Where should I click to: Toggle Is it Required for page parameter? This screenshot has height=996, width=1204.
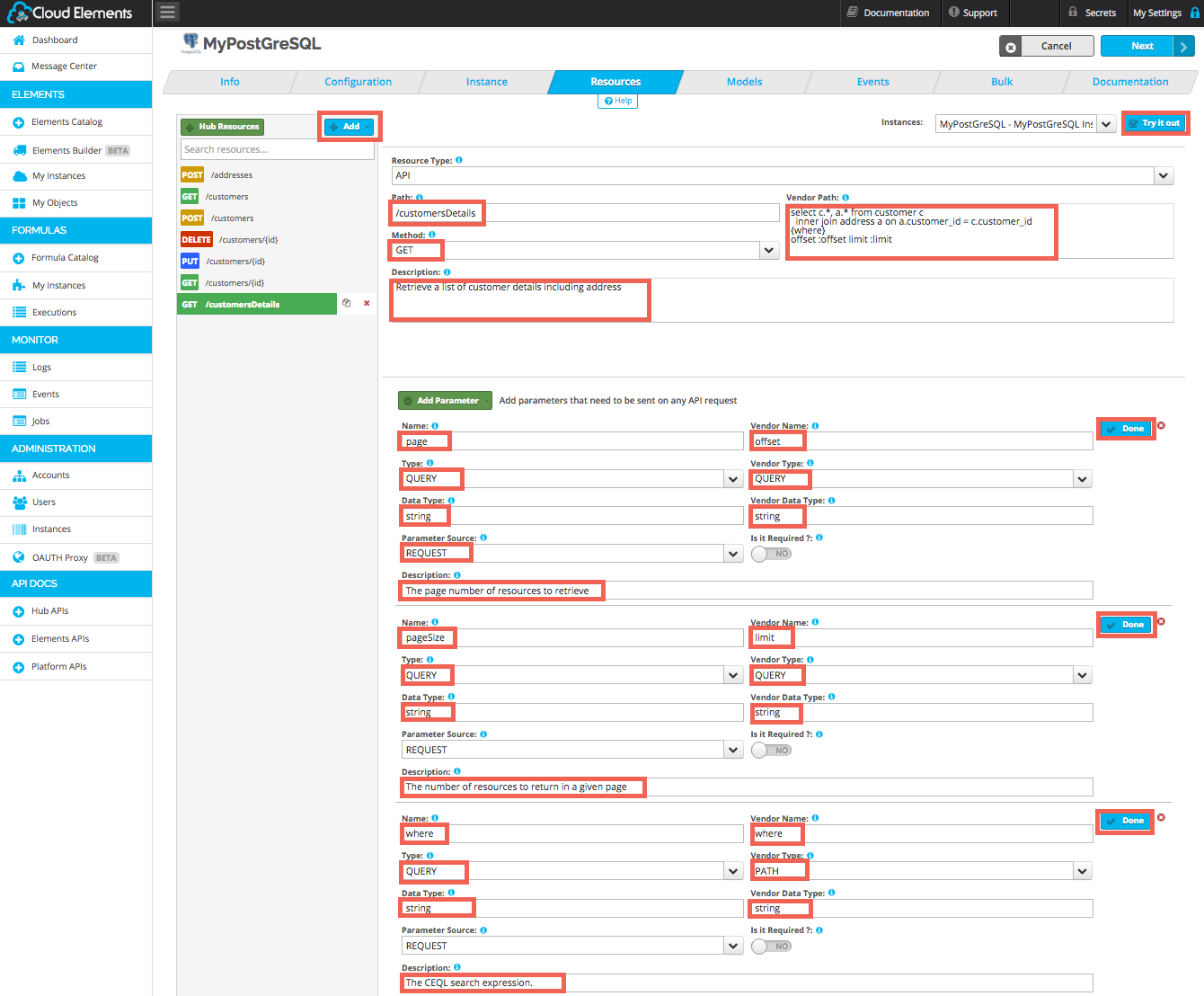click(771, 554)
